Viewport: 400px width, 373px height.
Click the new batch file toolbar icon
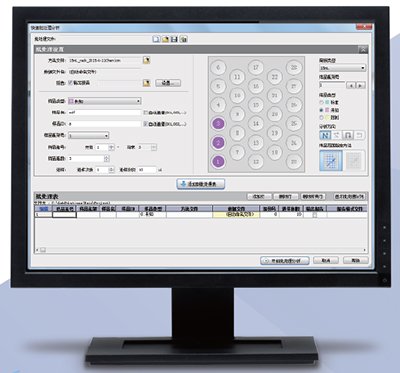pyautogui.click(x=156, y=39)
